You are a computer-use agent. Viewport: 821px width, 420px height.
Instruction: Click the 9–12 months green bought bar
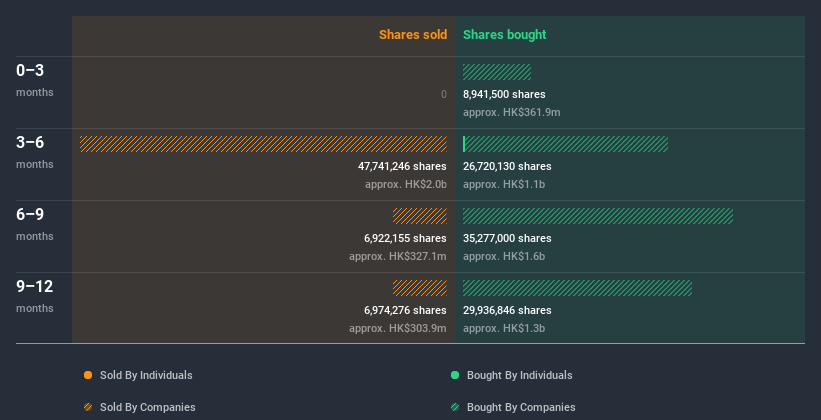pos(578,288)
